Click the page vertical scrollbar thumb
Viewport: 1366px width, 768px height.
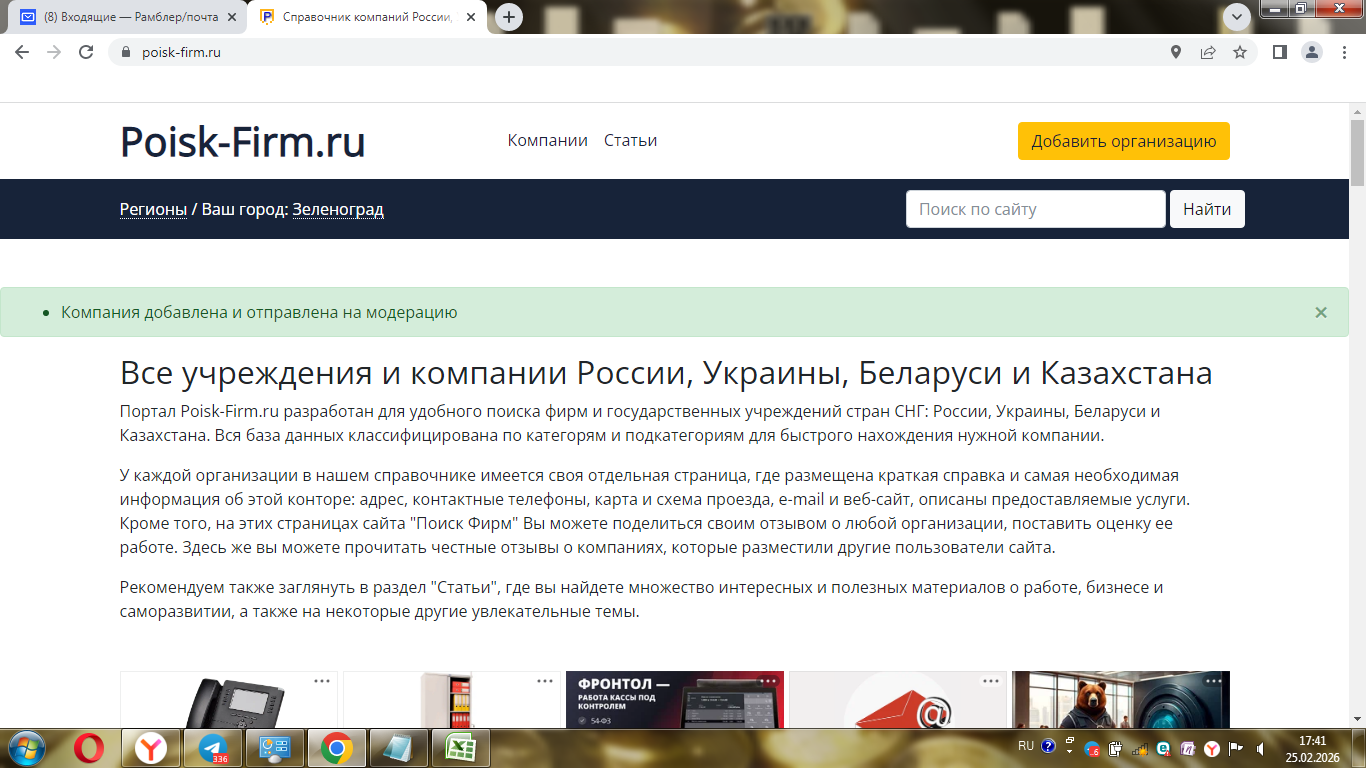pos(1357,152)
